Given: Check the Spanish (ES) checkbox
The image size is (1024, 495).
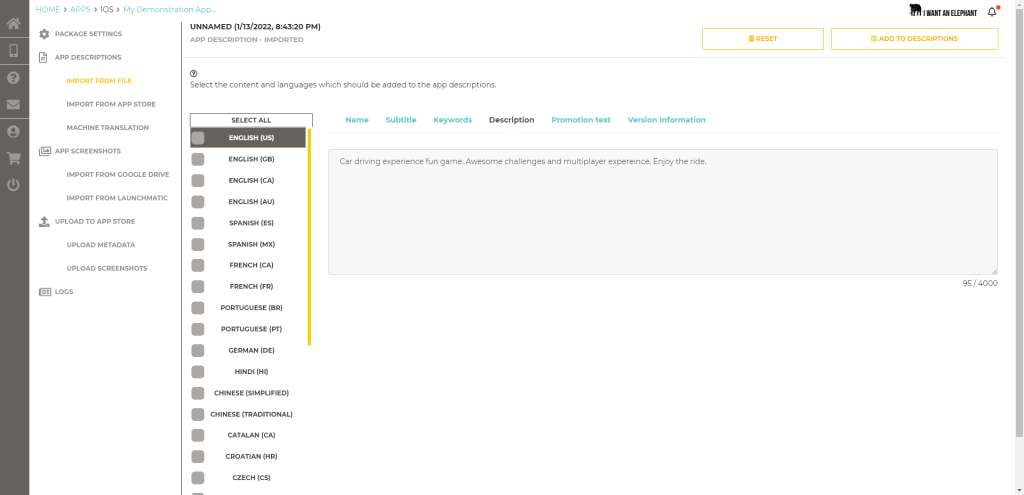Looking at the screenshot, I should pyautogui.click(x=198, y=223).
